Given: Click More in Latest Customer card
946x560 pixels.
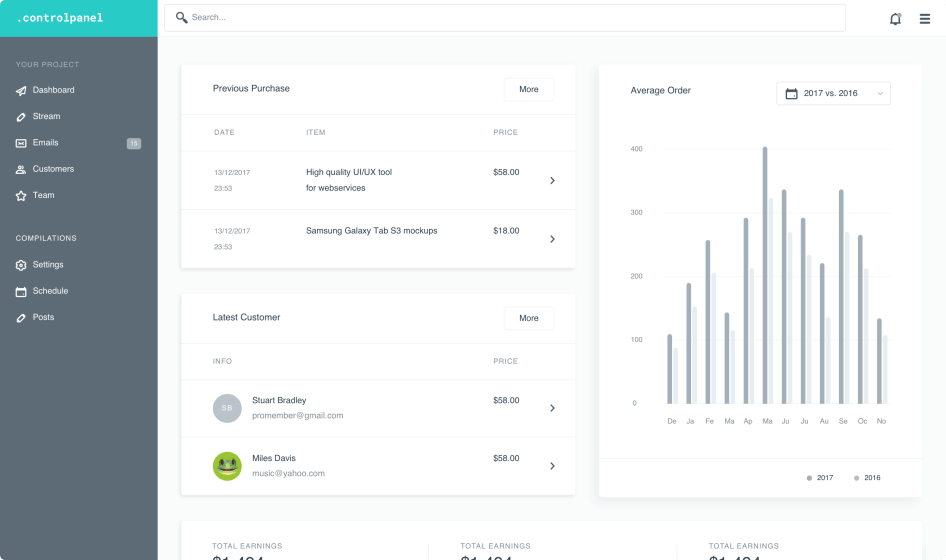Looking at the screenshot, I should [x=528, y=318].
